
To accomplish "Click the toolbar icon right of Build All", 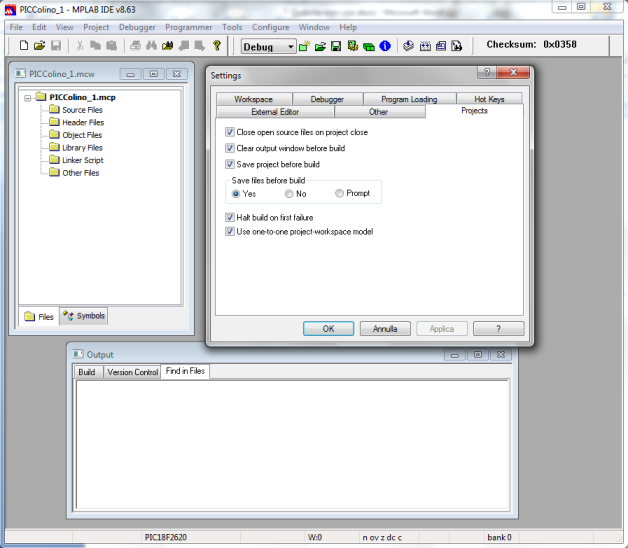I will [441, 46].
